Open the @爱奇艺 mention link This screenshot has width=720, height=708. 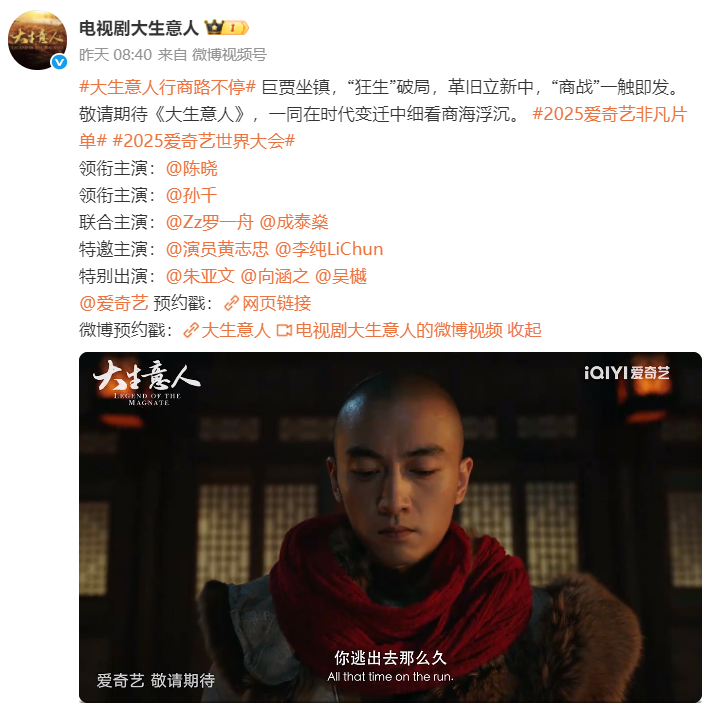pos(114,303)
